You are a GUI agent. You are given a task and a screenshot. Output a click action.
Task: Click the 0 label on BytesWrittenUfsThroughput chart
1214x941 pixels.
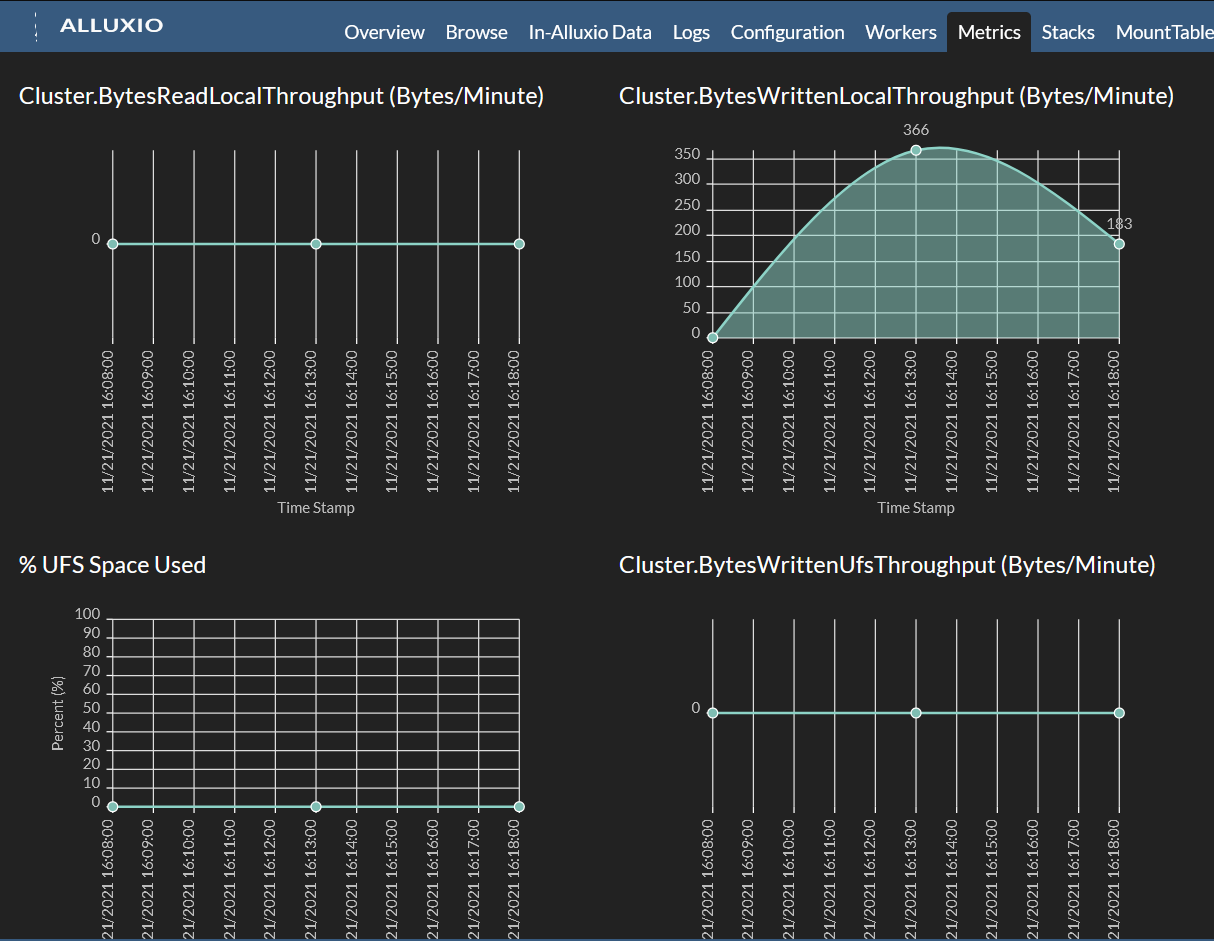696,708
